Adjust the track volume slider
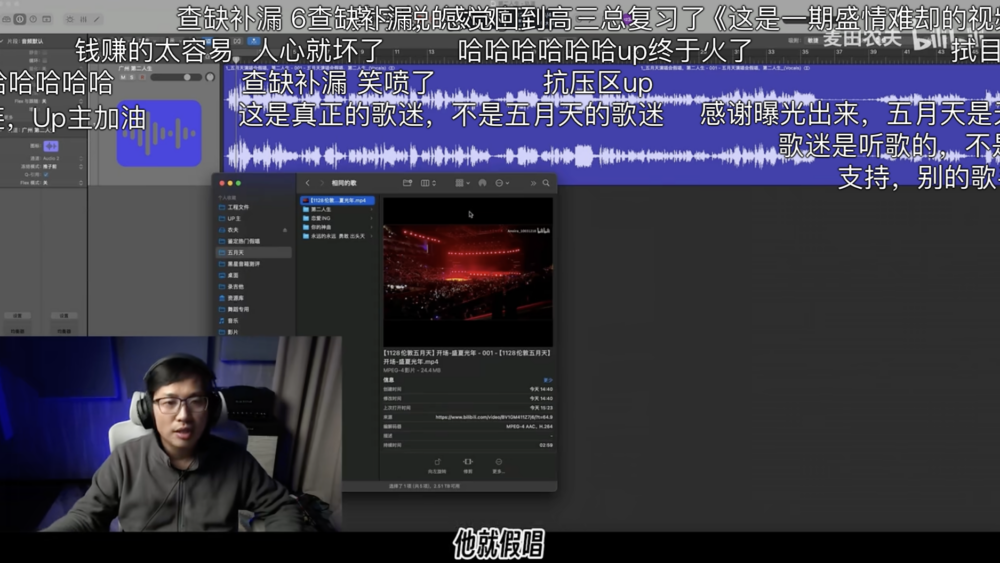Viewport: 1000px width, 563px height. pyautogui.click(x=175, y=77)
